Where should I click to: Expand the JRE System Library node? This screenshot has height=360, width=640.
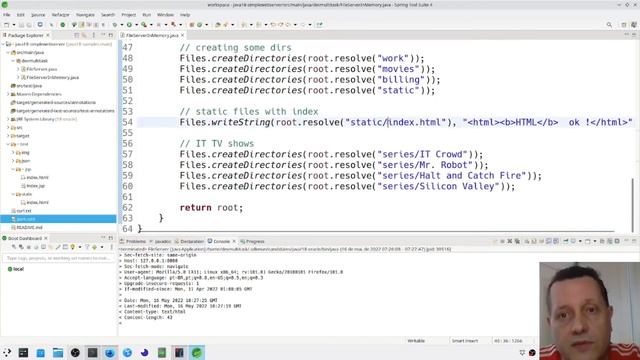point(8,119)
